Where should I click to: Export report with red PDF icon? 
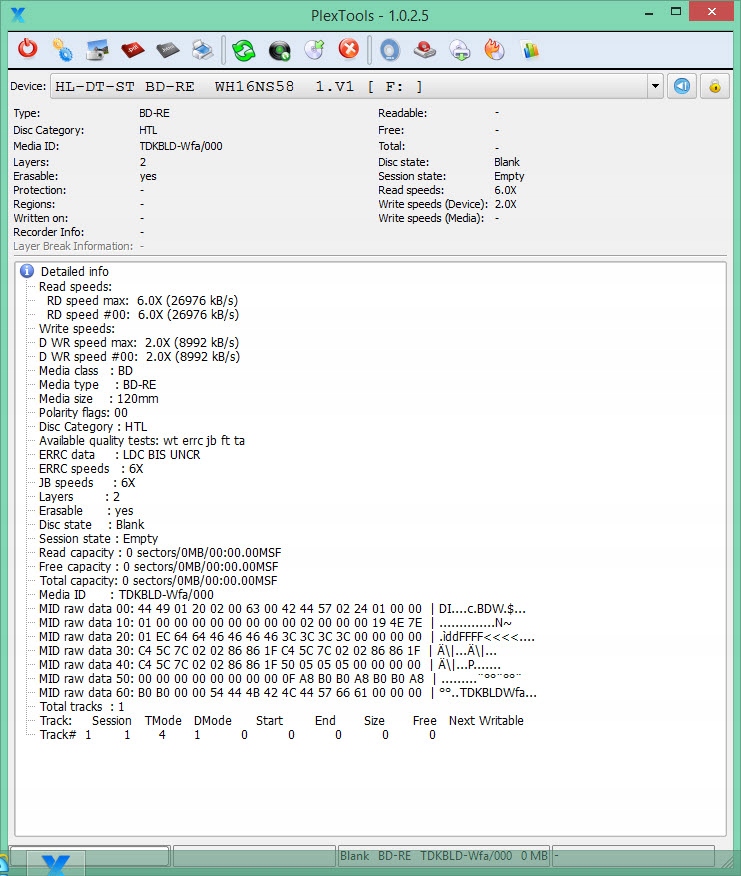[x=133, y=49]
